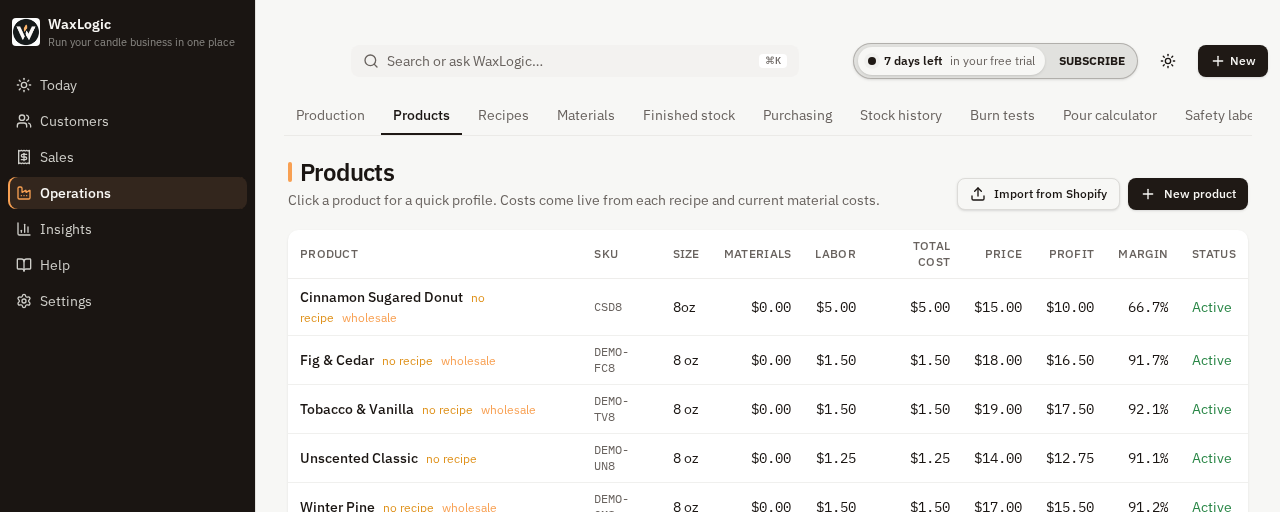Click the Customers people icon
Image resolution: width=1280 pixels, height=512 pixels.
tap(24, 121)
